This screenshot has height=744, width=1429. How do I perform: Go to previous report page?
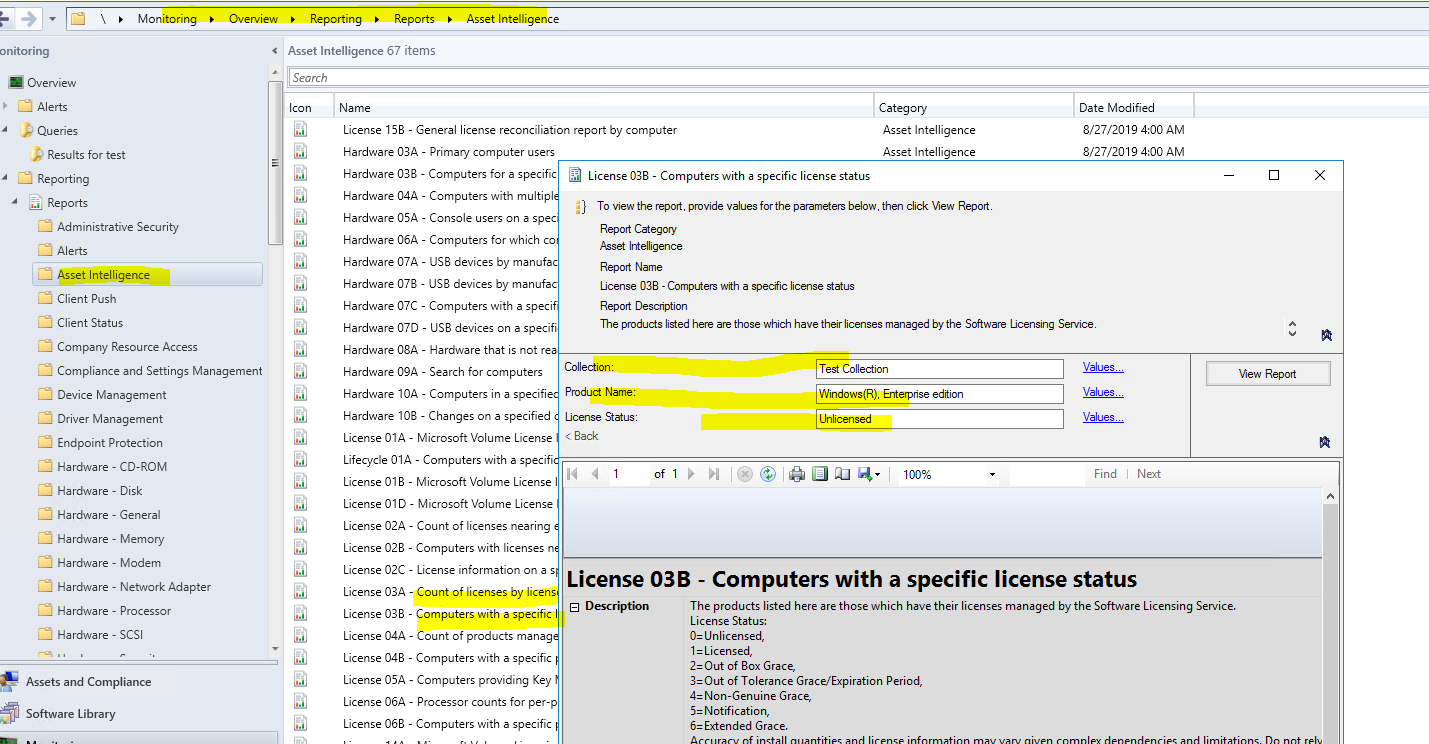coord(595,474)
